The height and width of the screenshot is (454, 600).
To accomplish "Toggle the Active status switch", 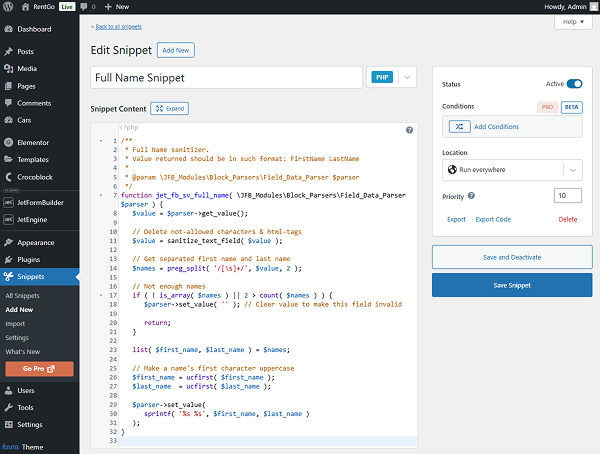I will tap(574, 84).
